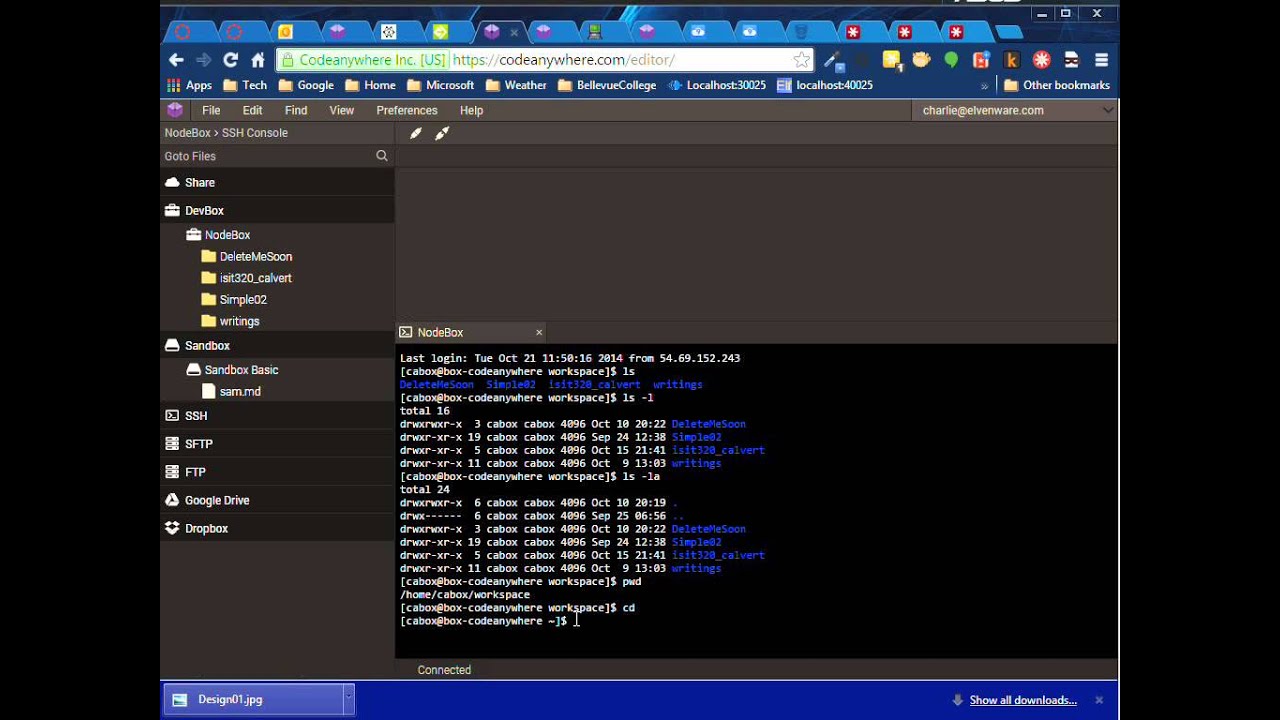Image resolution: width=1280 pixels, height=720 pixels.
Task: Click the writings folder icon
Action: click(x=208, y=321)
